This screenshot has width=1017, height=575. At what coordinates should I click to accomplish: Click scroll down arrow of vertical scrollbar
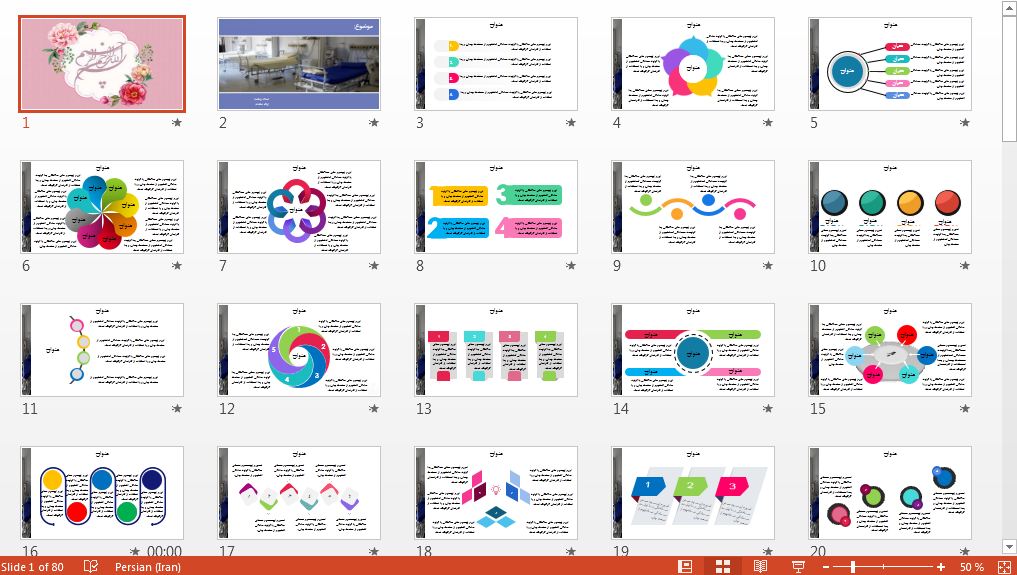(x=1007, y=546)
